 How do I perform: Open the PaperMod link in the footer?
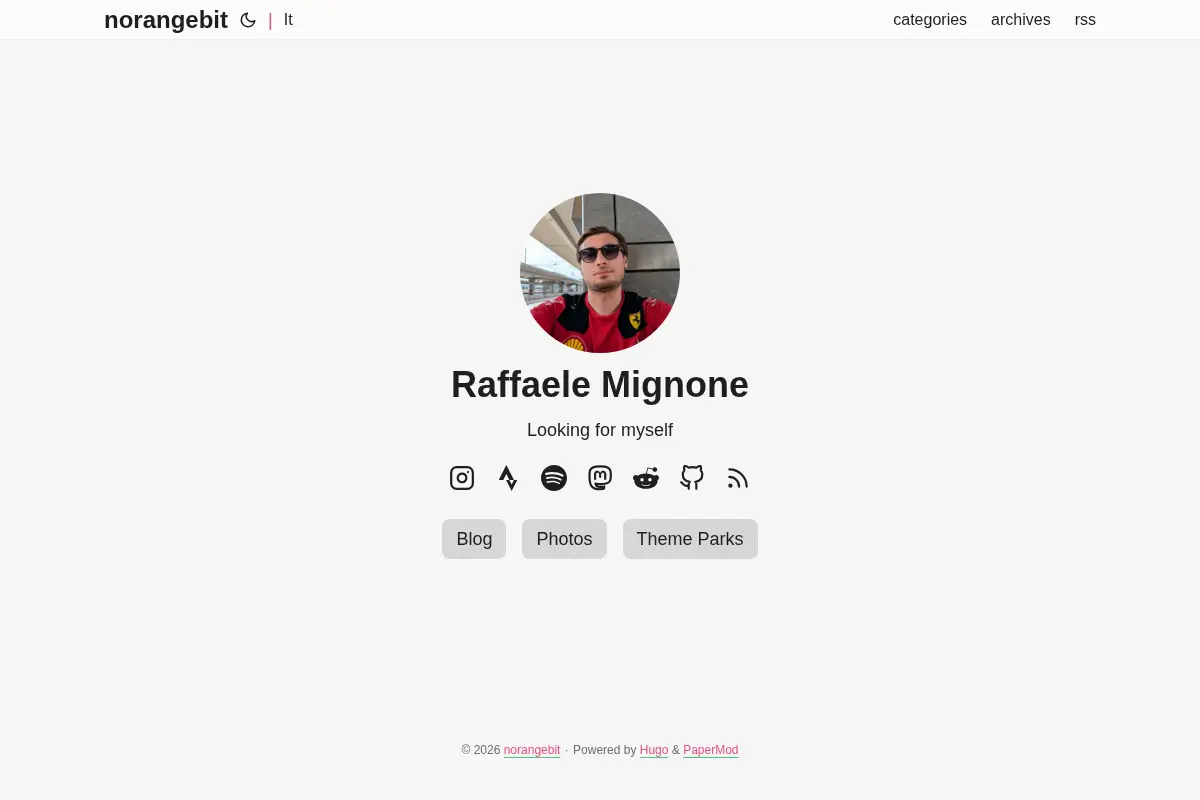[x=711, y=750]
